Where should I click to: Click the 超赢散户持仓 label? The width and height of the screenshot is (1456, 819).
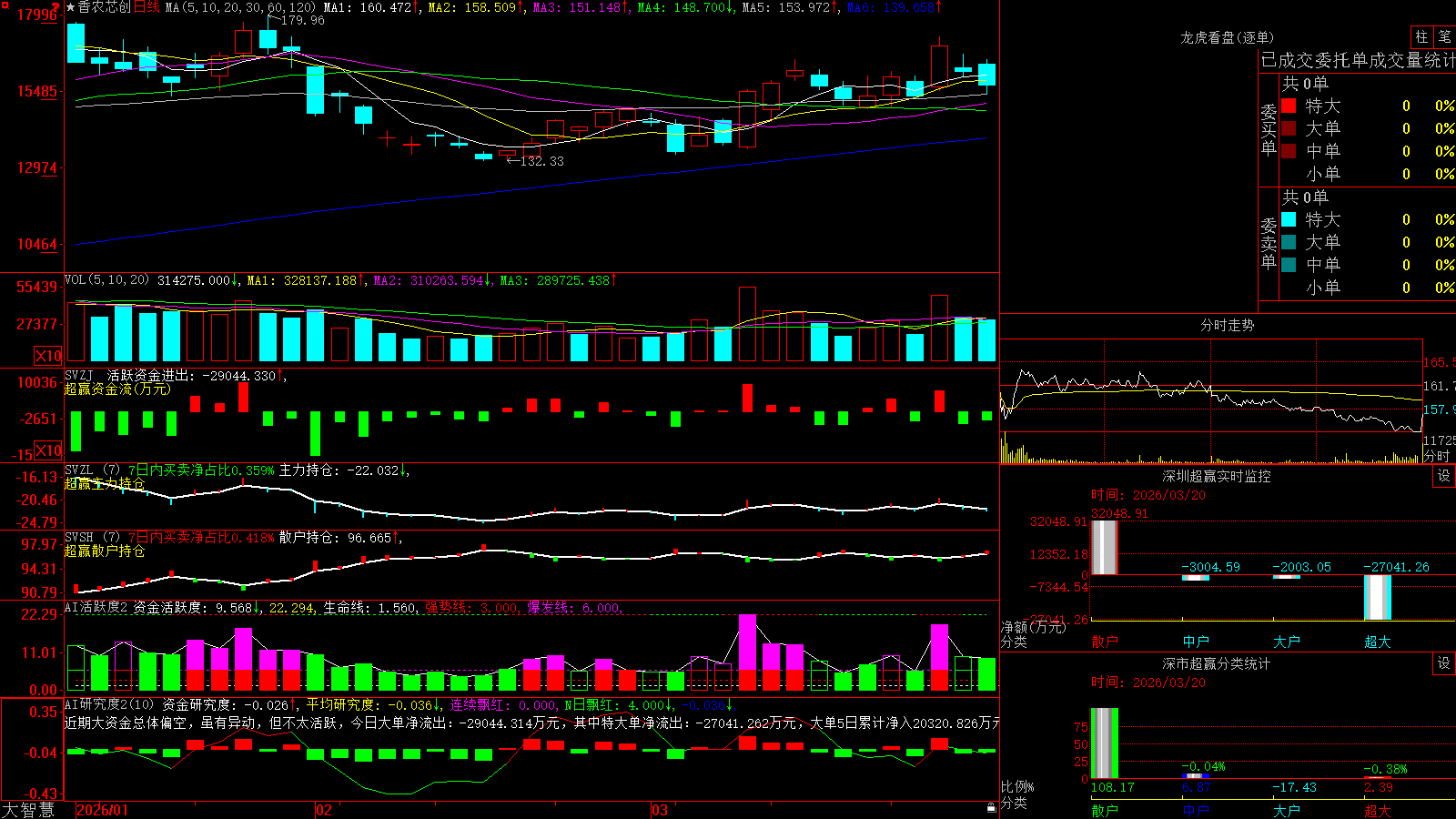[105, 551]
